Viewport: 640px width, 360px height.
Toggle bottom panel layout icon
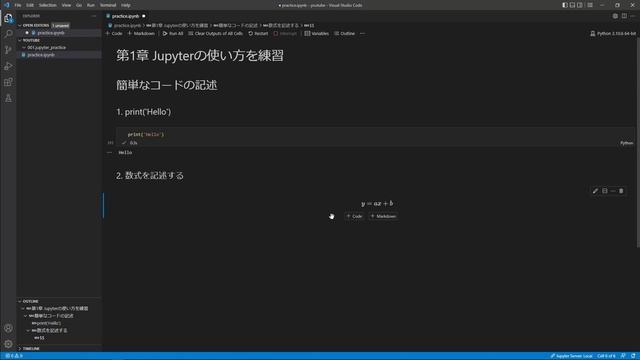tap(572, 5)
